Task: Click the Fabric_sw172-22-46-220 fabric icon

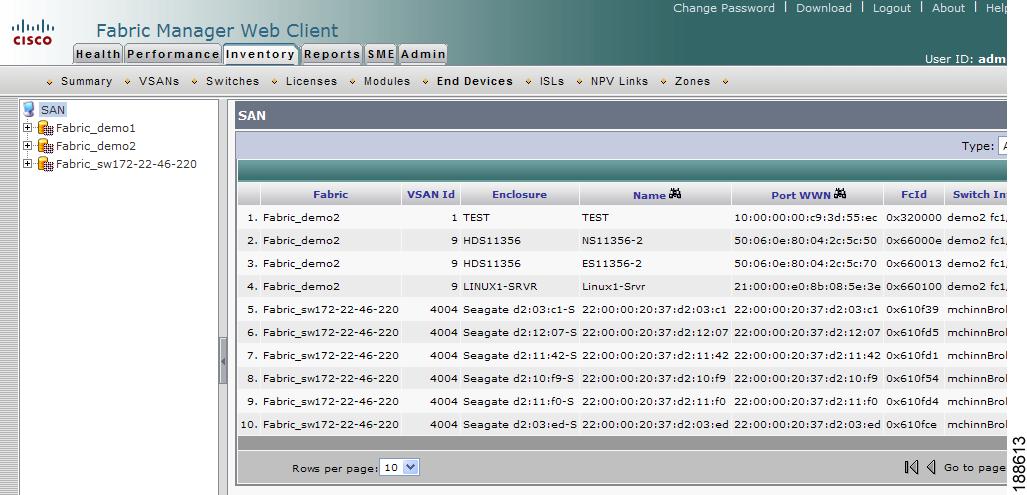Action: click(45, 164)
